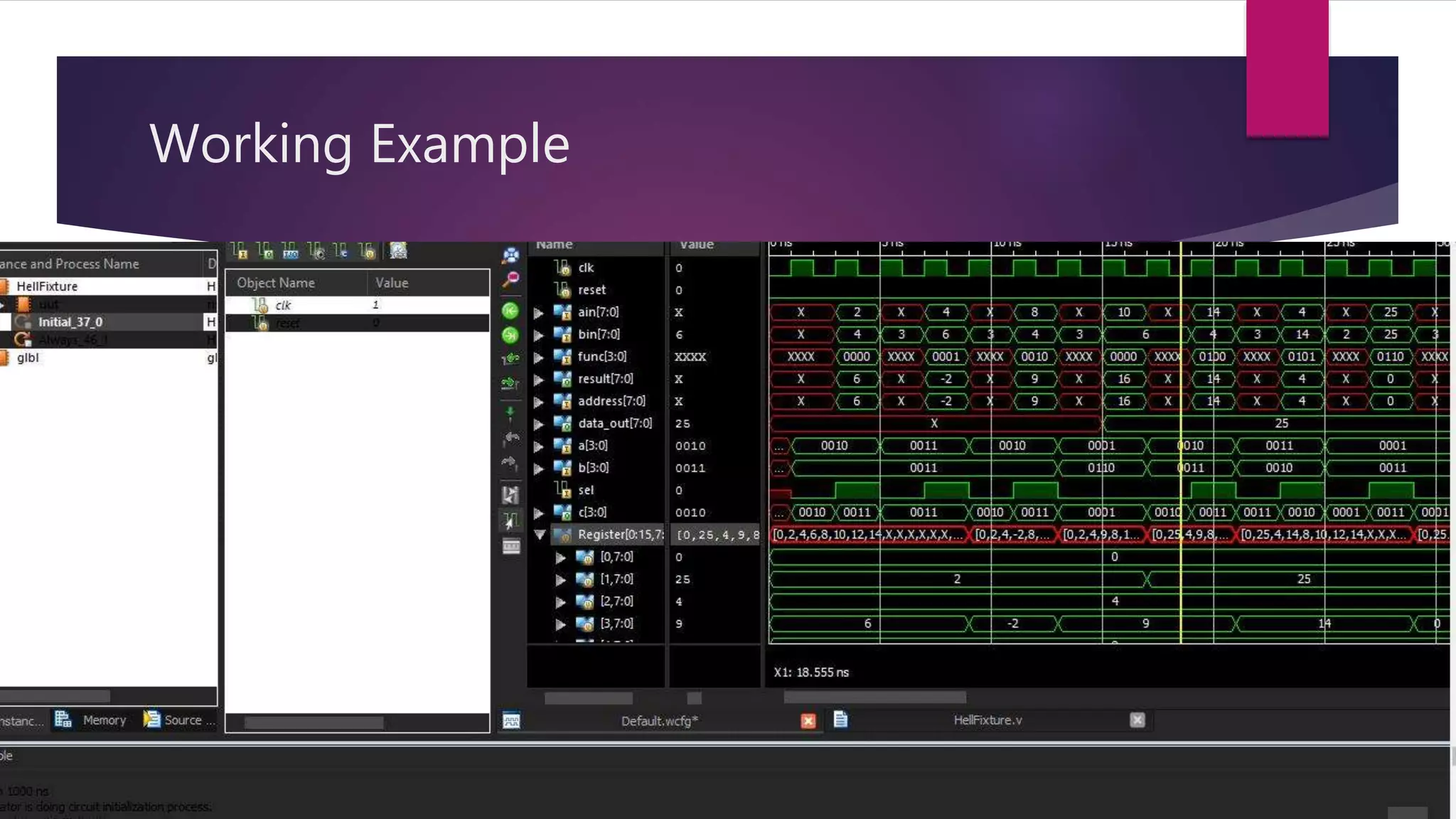The height and width of the screenshot is (819, 1456).
Task: Go to time zero green arrow icon
Action: [x=510, y=311]
